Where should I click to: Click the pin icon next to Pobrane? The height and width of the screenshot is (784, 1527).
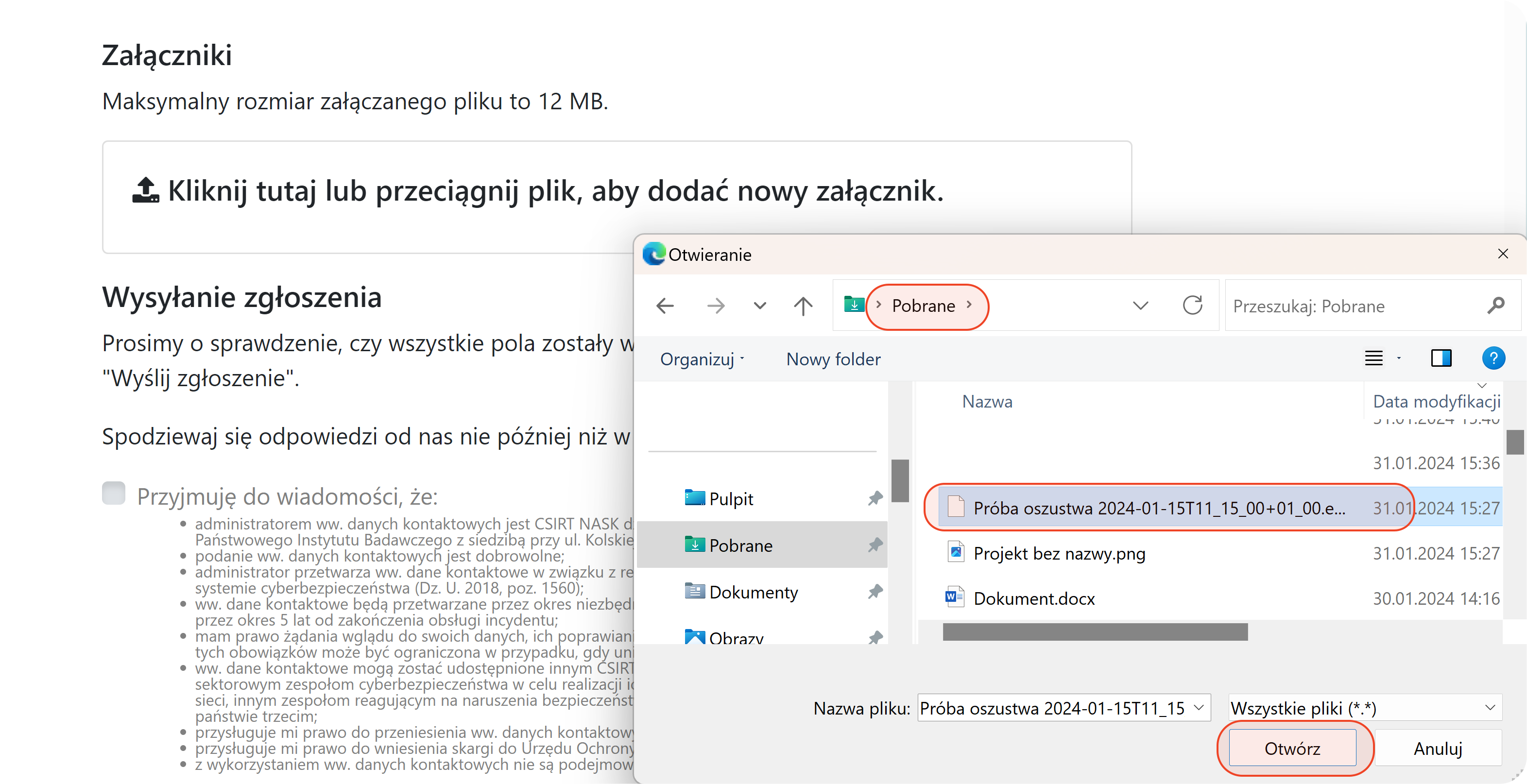(x=875, y=545)
